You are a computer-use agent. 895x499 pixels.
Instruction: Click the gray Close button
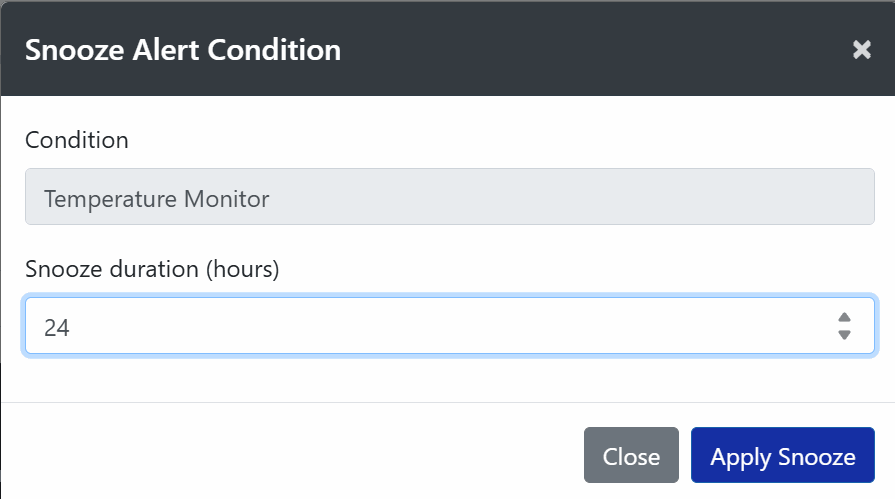pos(631,455)
